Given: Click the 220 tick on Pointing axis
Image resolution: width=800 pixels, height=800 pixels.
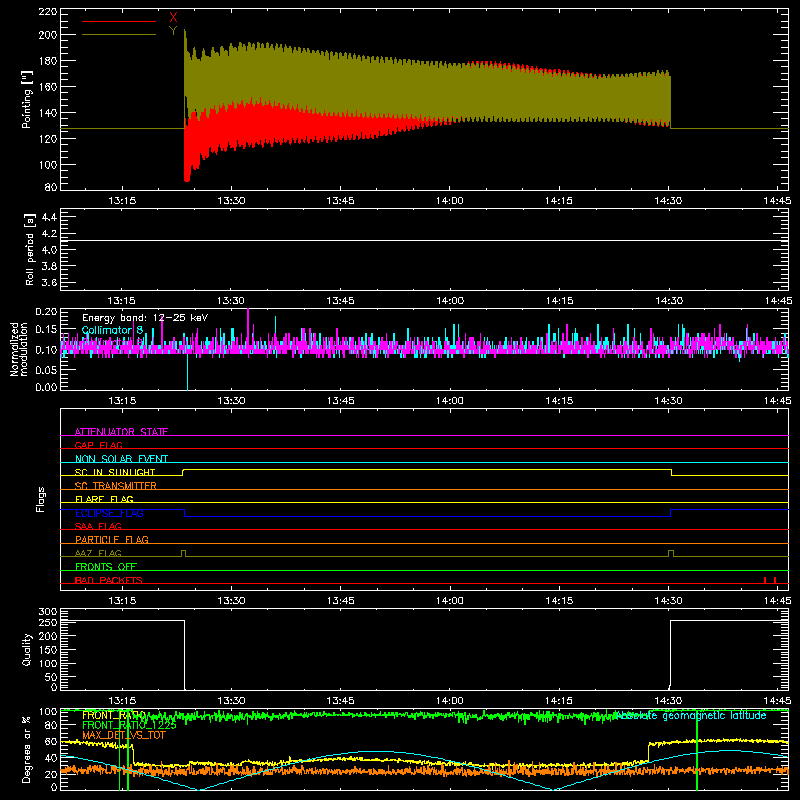Looking at the screenshot, I should (x=47, y=11).
